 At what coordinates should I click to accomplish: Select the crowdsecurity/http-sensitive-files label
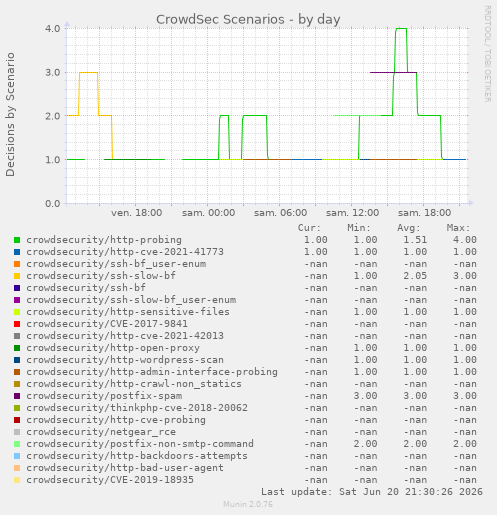click(128, 312)
